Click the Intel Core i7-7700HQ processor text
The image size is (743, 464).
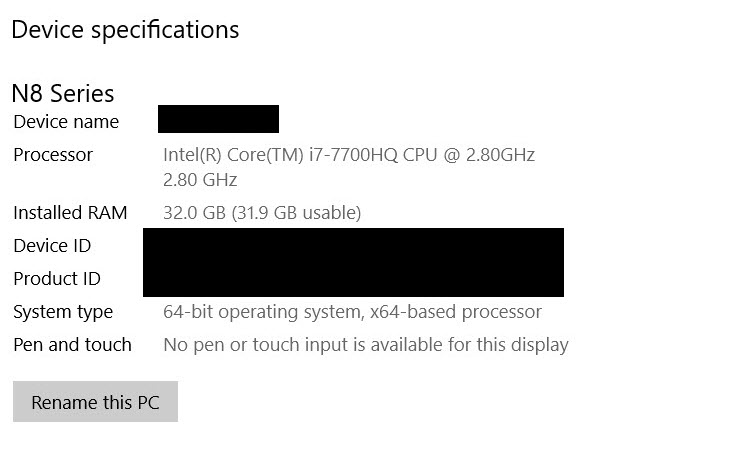(x=349, y=155)
